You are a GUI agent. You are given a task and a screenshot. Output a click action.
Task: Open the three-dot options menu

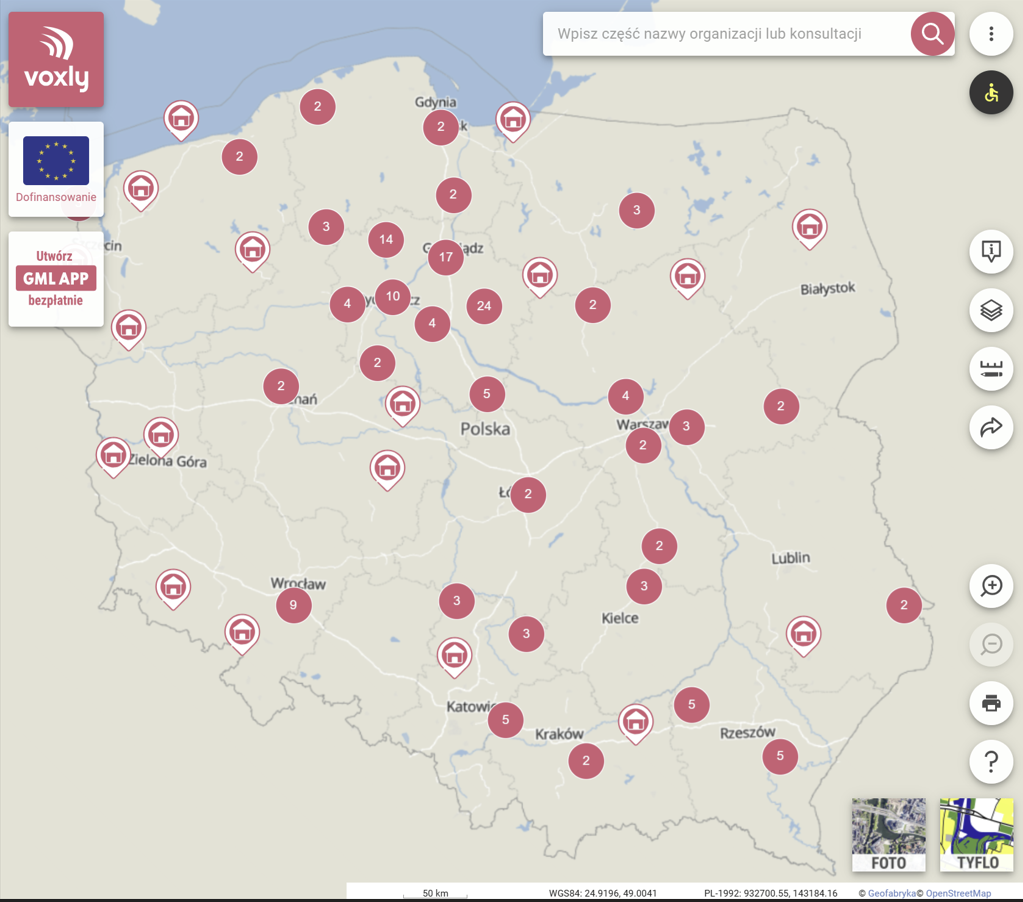pos(991,34)
